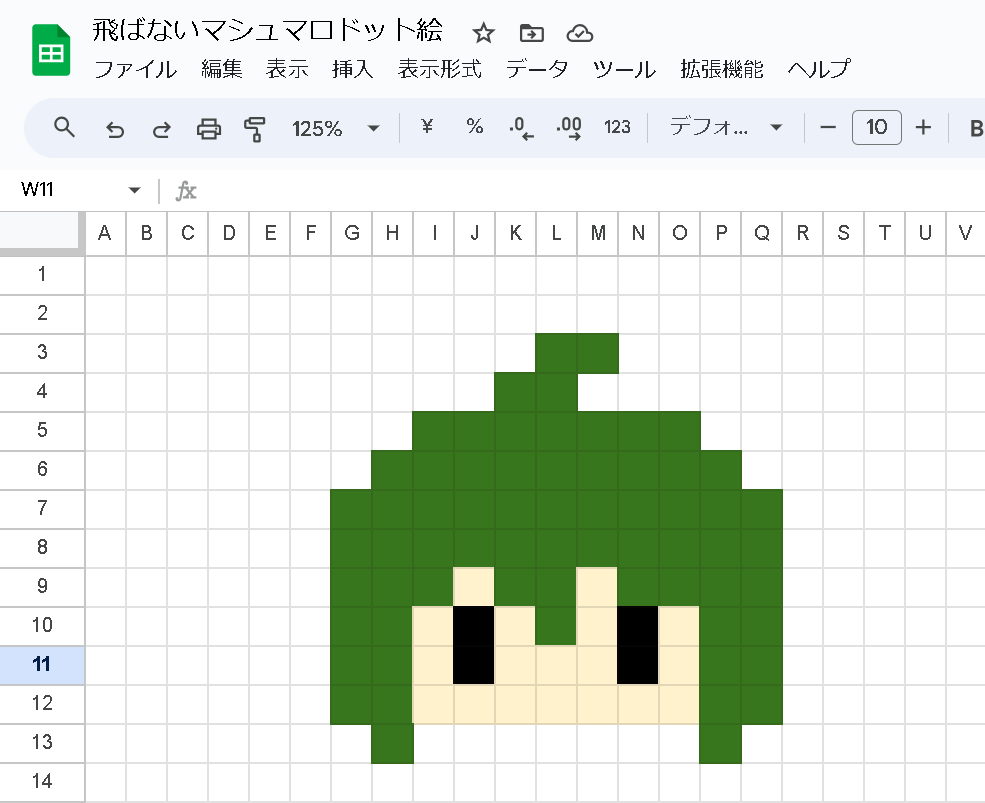This screenshot has width=985, height=803.
Task: Select row 14 header
Action: (42, 782)
